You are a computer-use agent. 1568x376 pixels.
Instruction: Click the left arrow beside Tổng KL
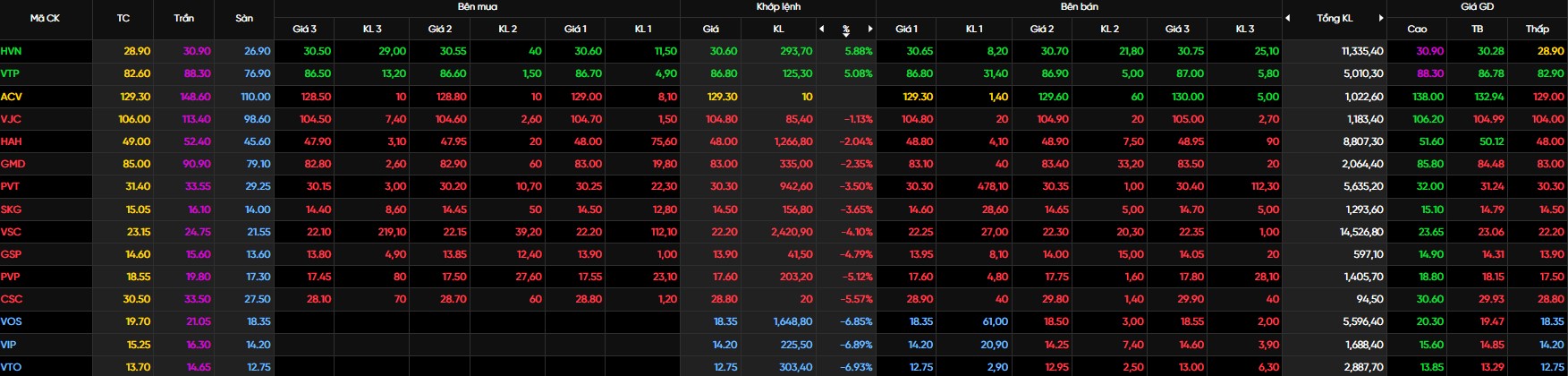point(1288,18)
